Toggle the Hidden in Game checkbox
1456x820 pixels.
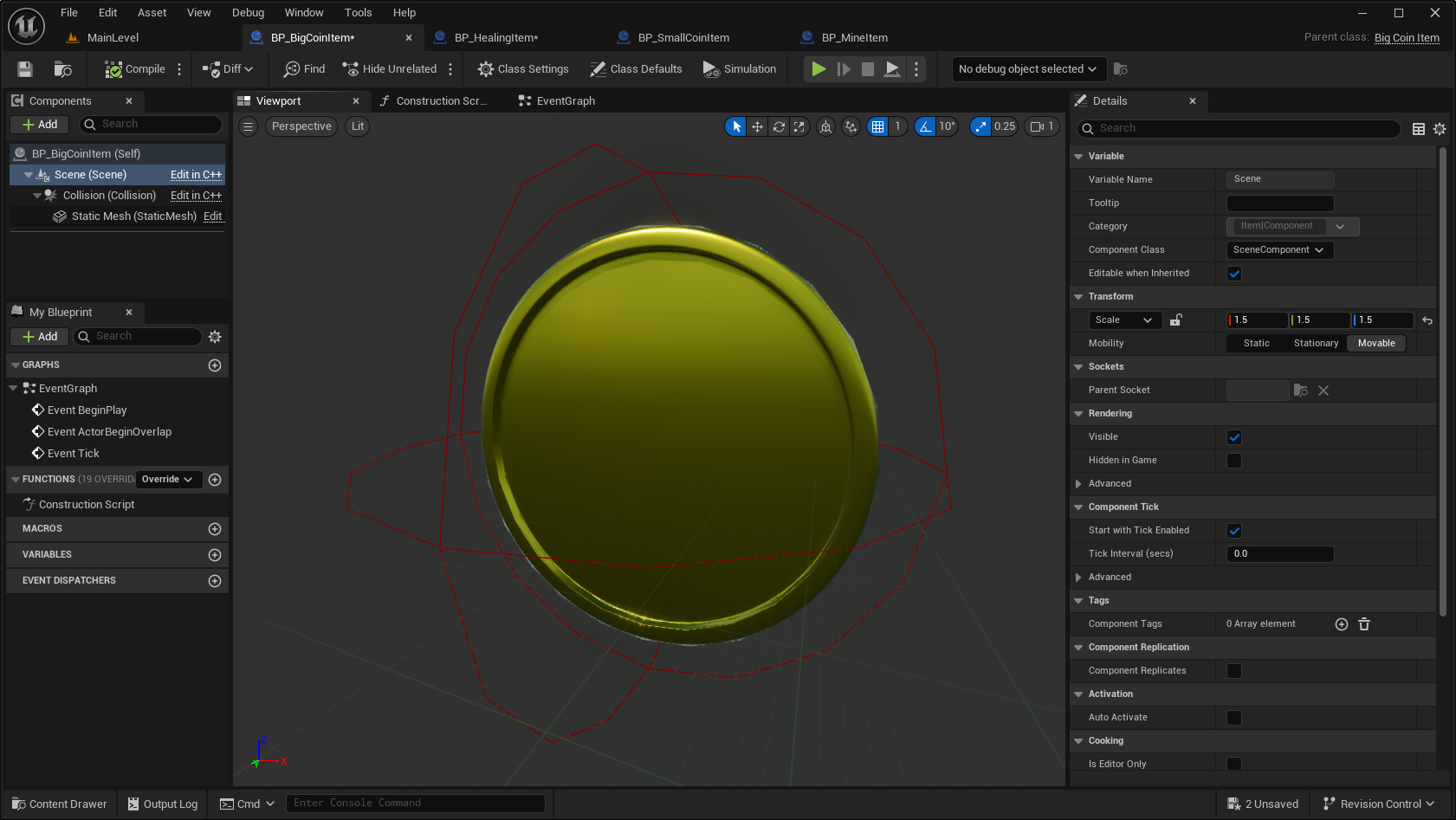(x=1234, y=461)
